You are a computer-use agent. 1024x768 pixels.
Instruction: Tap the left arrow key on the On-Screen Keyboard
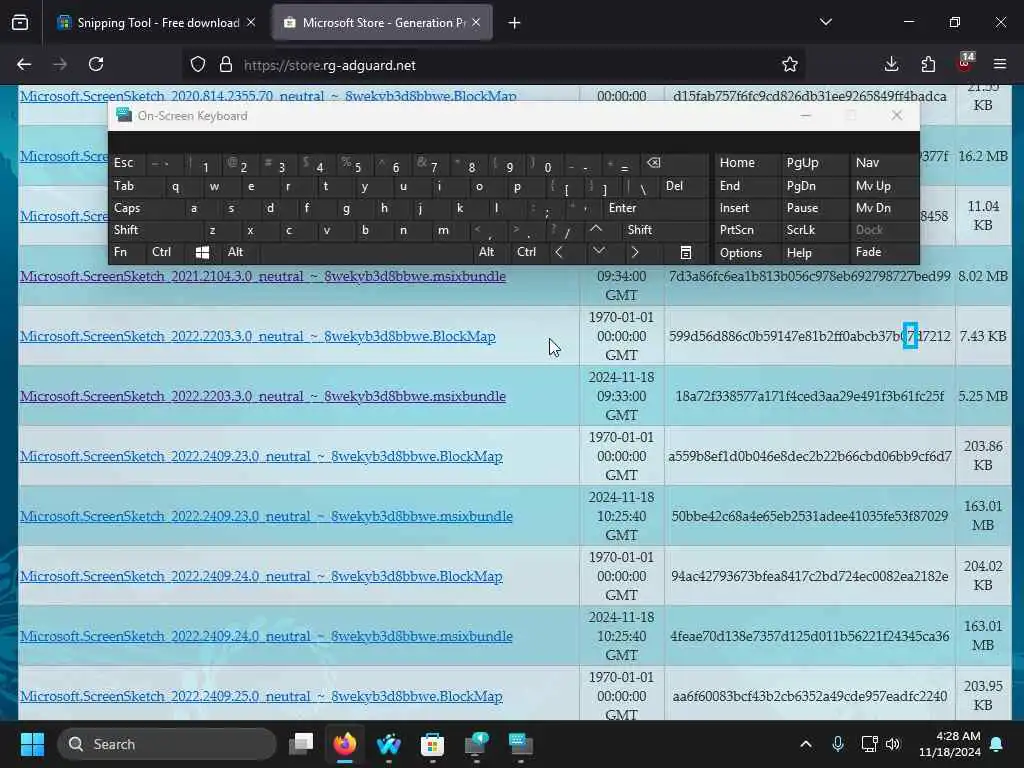[560, 252]
